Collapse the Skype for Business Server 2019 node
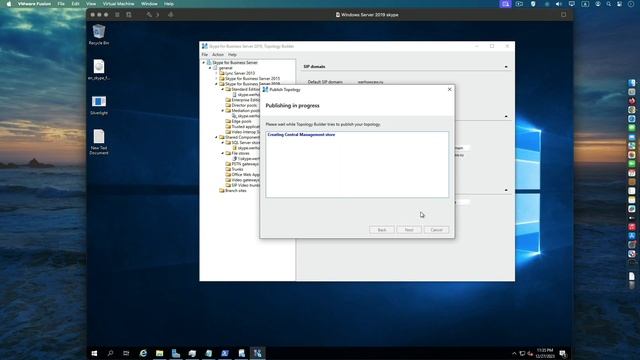Image resolution: width=640 pixels, height=360 pixels. point(217,84)
